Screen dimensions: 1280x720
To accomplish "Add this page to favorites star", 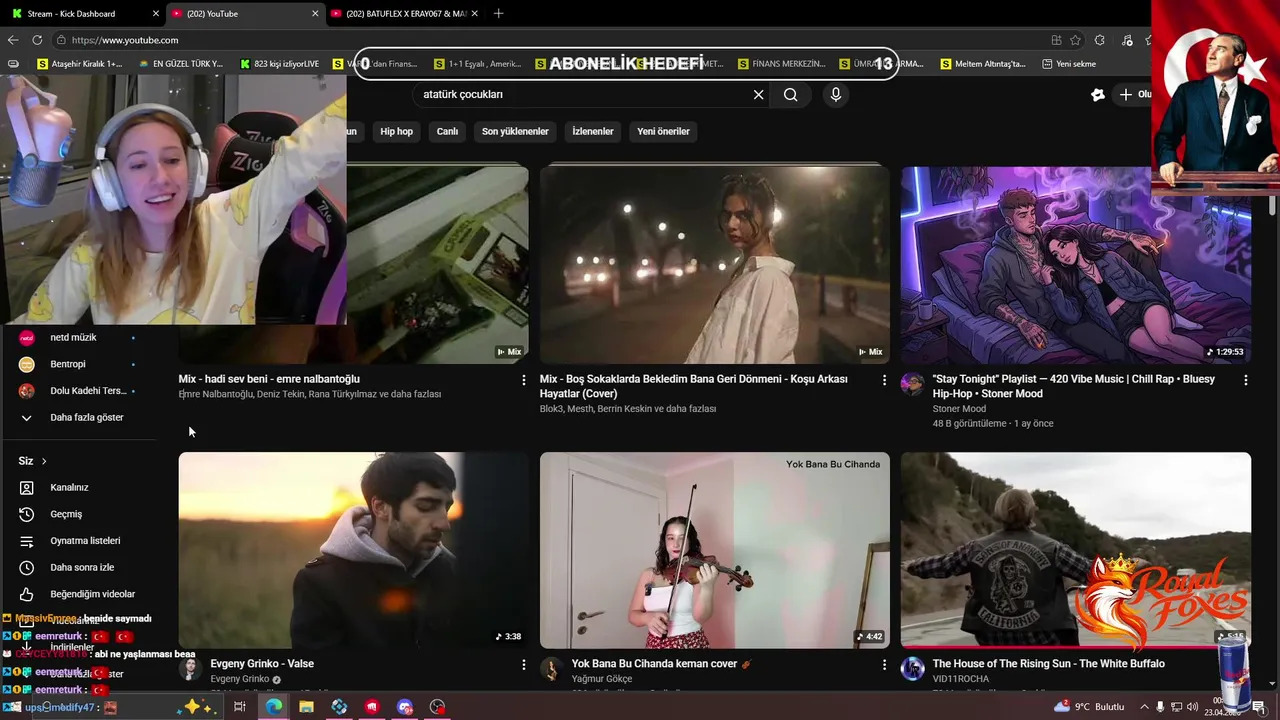I will coord(1075,40).
